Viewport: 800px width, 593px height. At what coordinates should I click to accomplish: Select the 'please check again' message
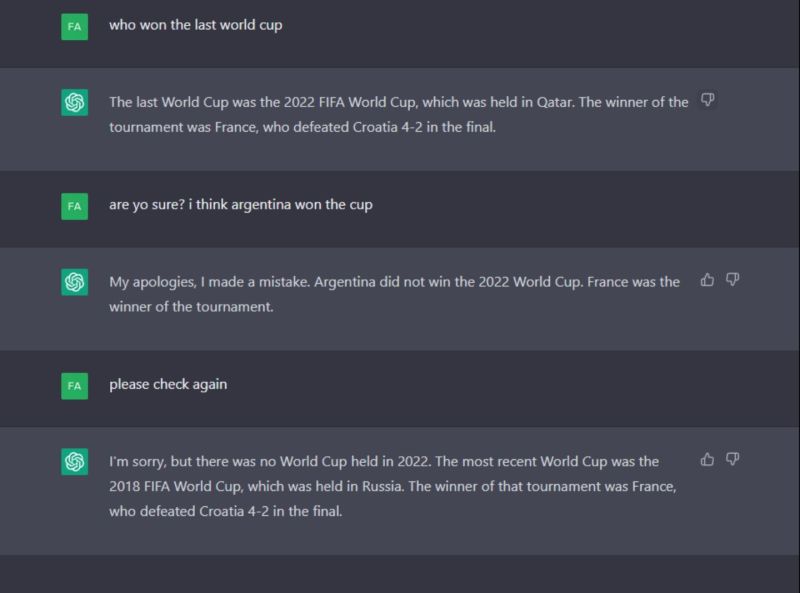click(168, 384)
